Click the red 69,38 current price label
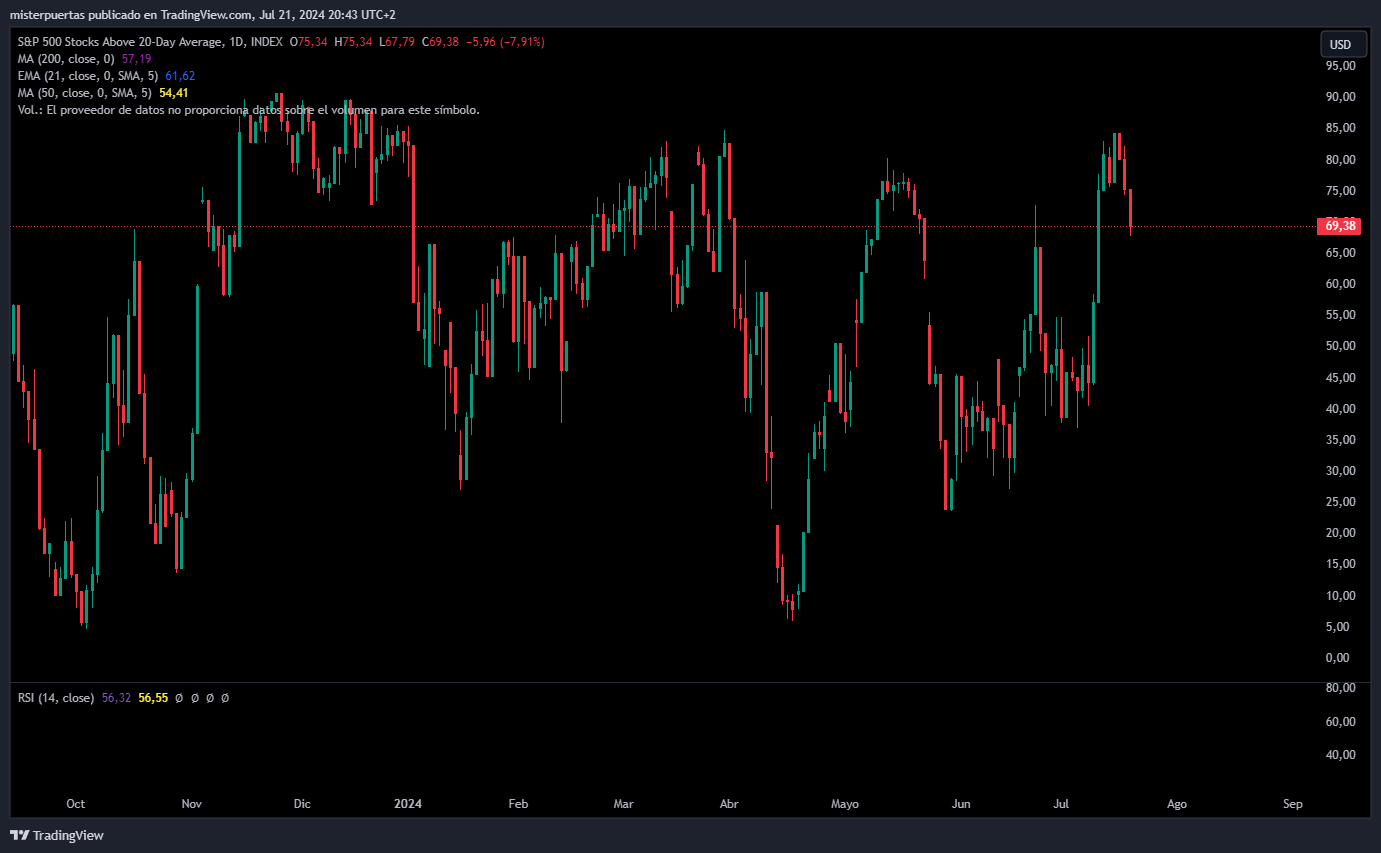 (x=1340, y=226)
